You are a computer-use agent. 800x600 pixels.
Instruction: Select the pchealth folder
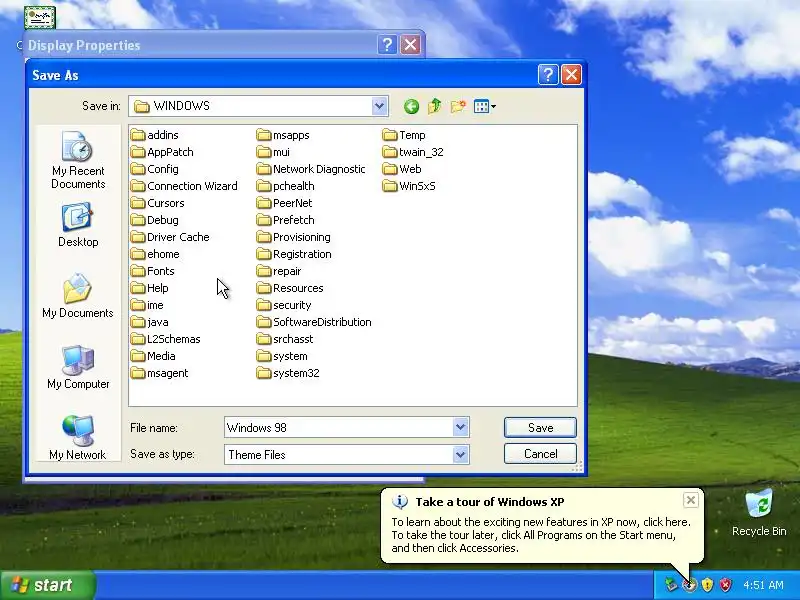pos(286,186)
